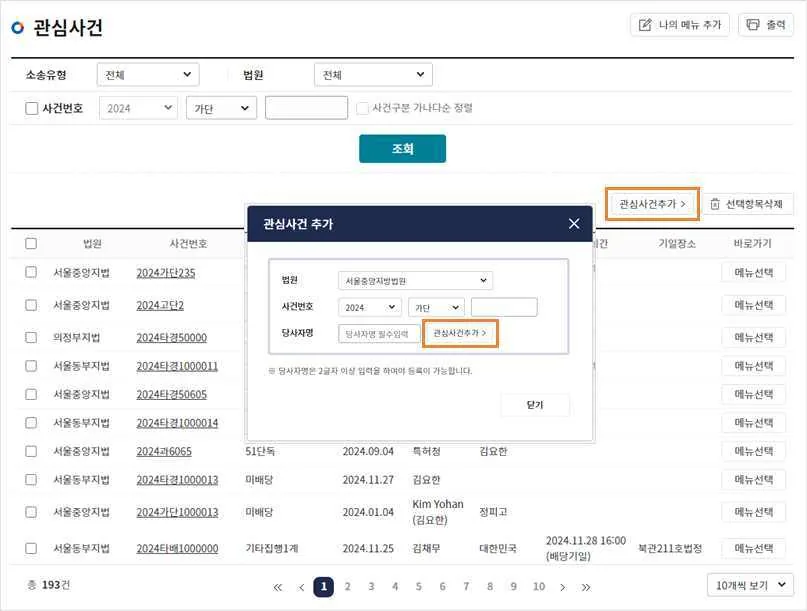Click the 조회 search button

(x=402, y=149)
